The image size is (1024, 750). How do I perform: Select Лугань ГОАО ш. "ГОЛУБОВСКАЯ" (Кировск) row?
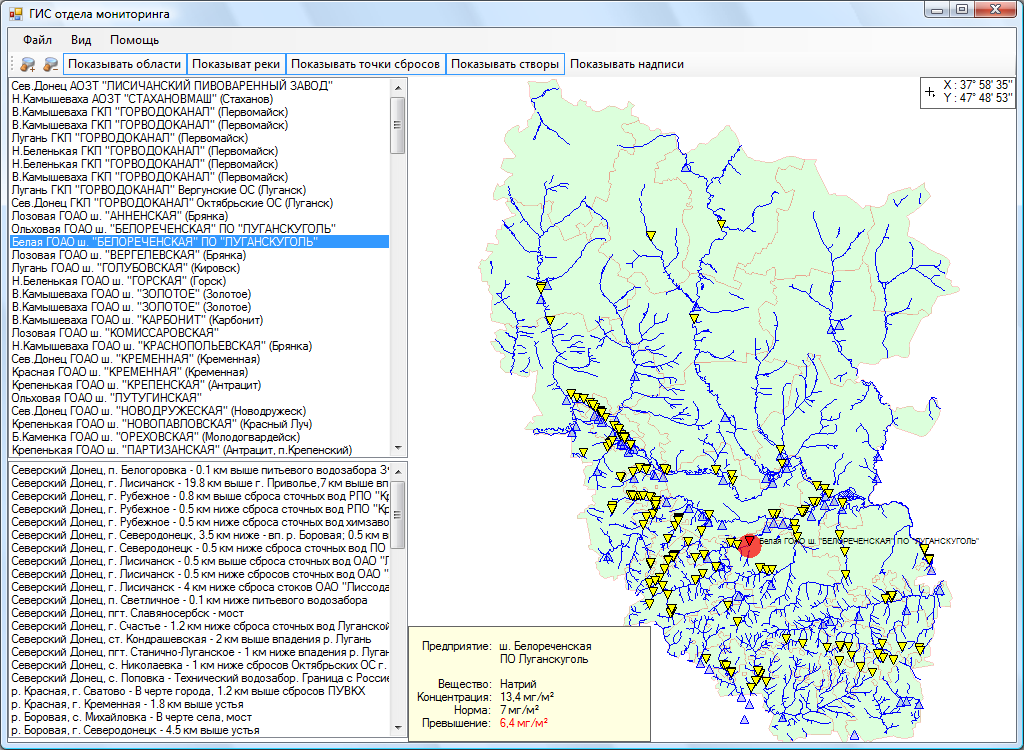pyautogui.click(x=200, y=268)
